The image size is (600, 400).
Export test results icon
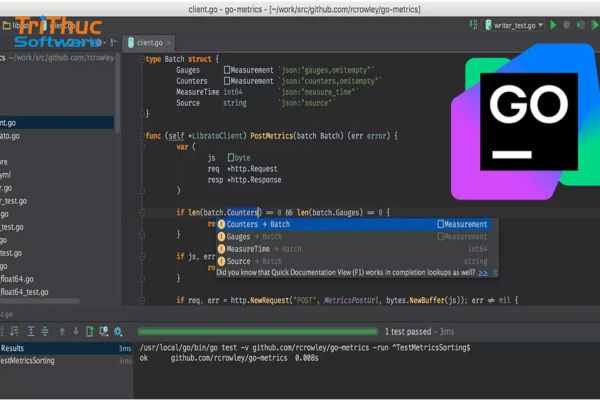(90, 331)
